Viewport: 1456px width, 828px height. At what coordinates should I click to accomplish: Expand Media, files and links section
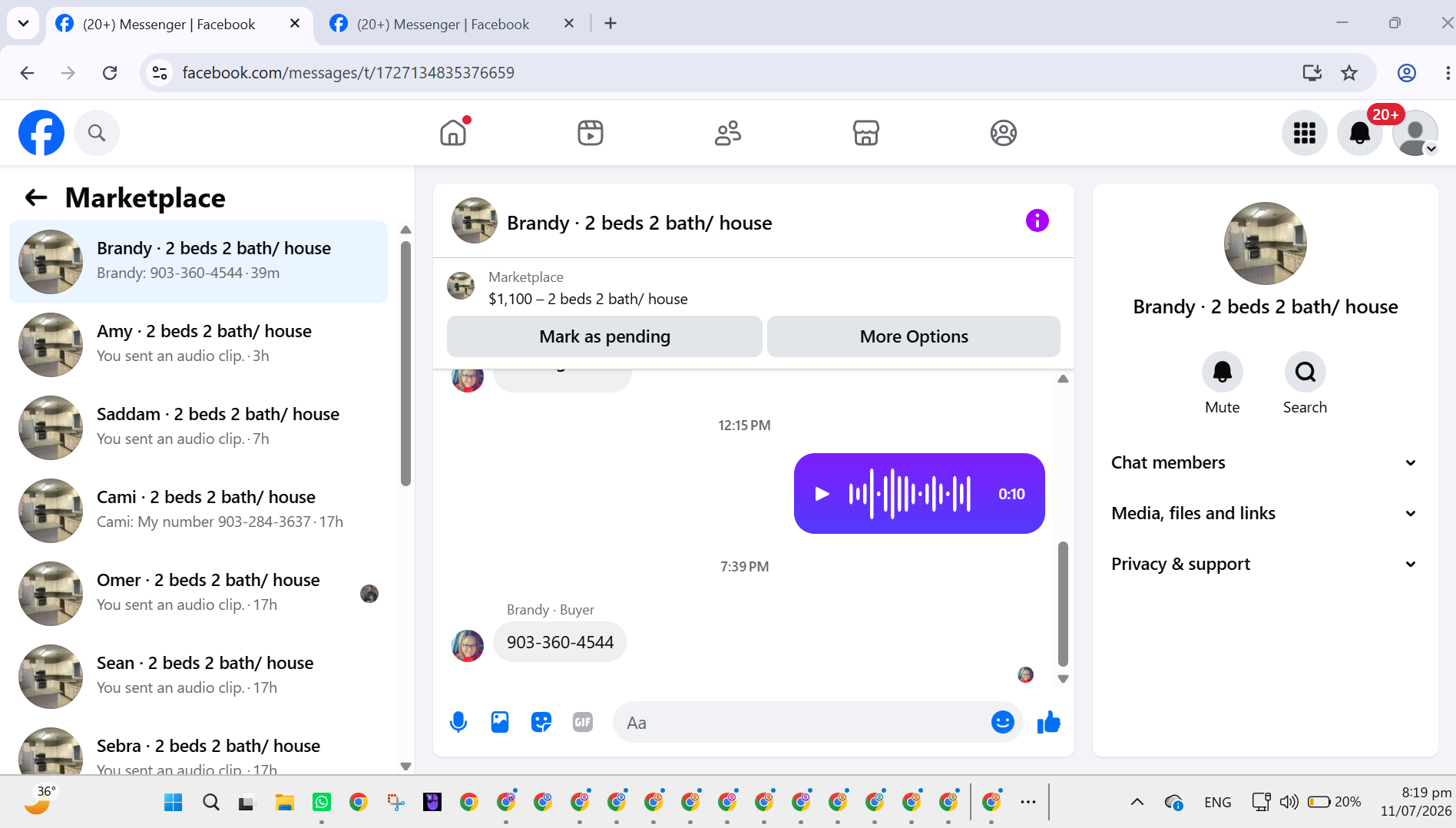(x=1264, y=513)
